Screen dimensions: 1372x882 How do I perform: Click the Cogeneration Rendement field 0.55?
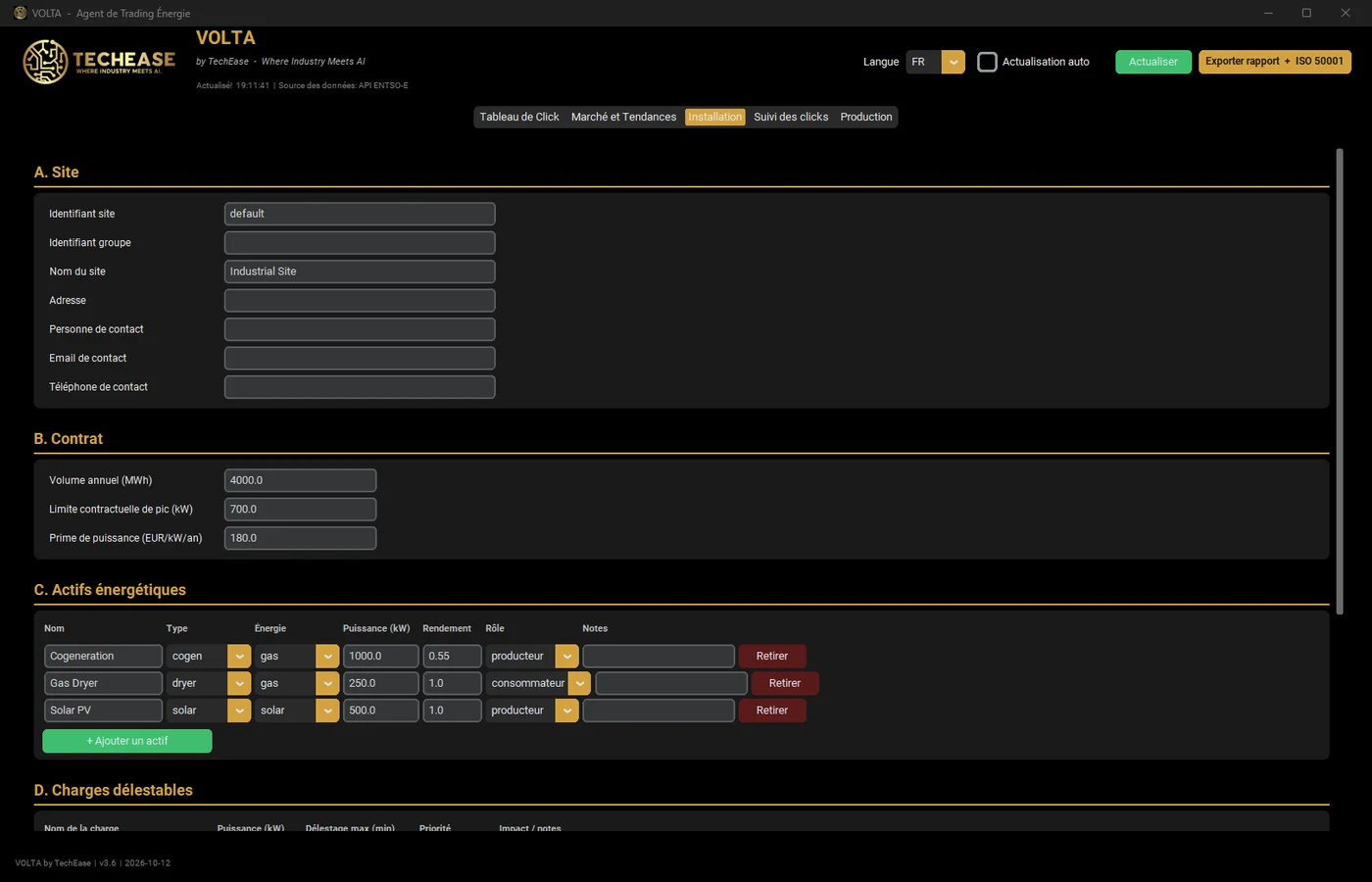[452, 656]
